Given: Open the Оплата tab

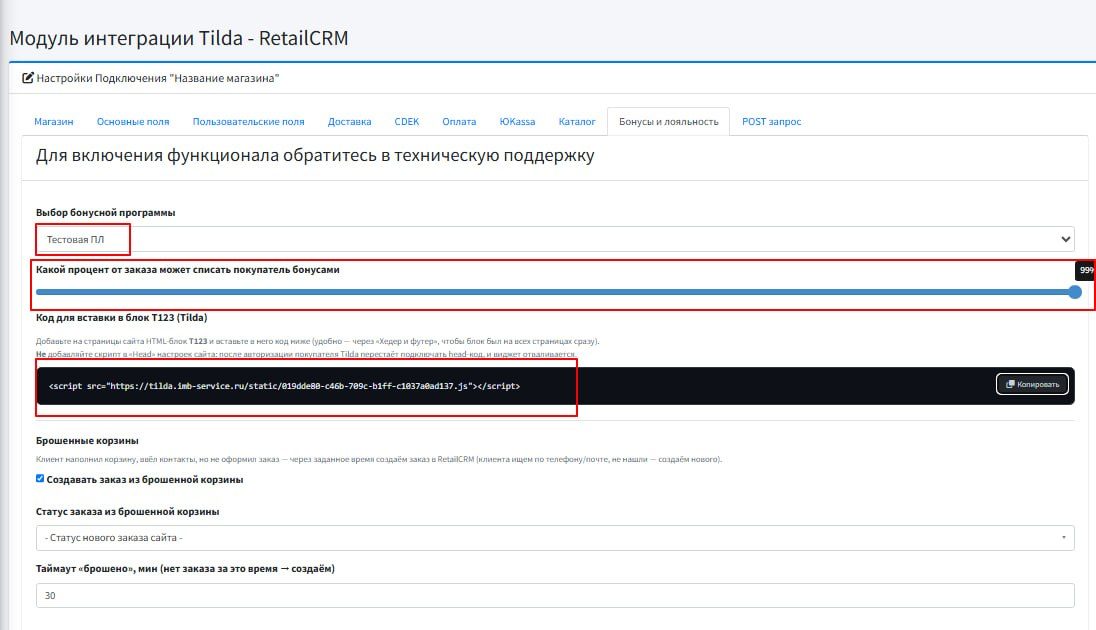Looking at the screenshot, I should pos(459,122).
